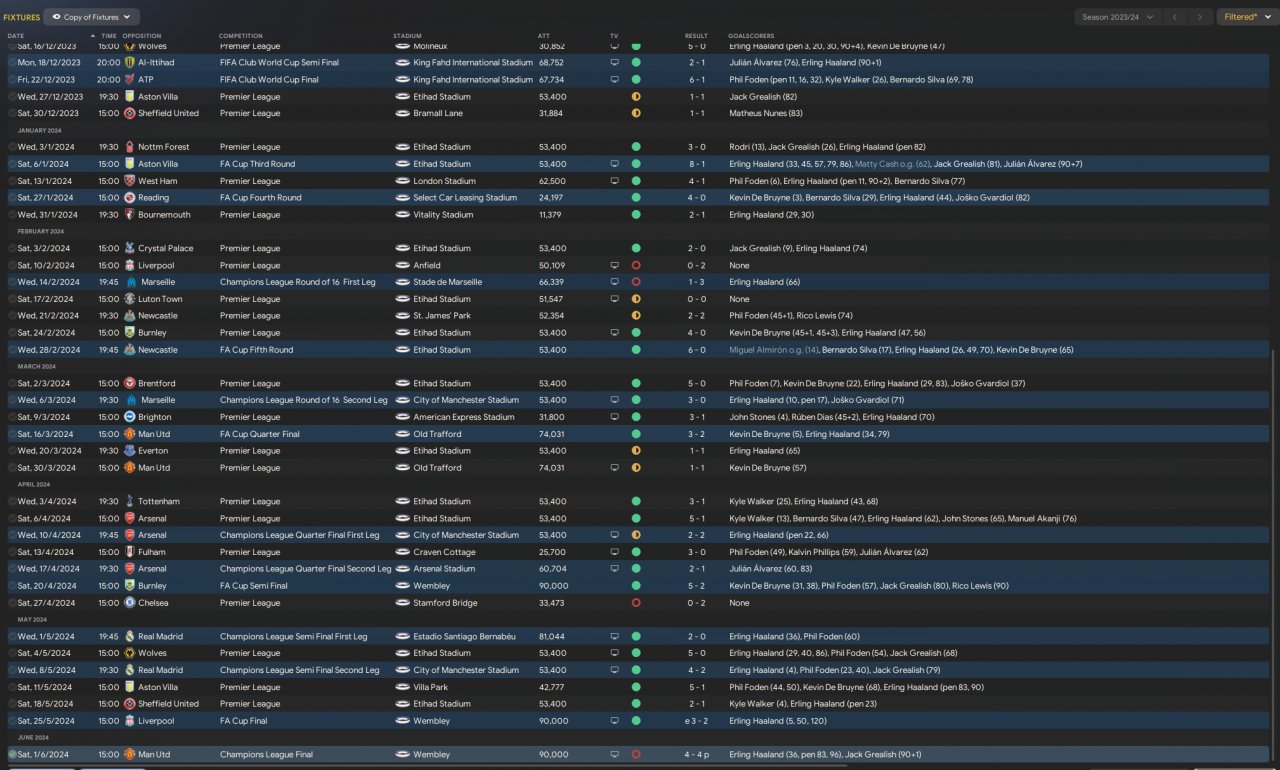Open the Bramall Lane stadium link
This screenshot has width=1280, height=770.
click(438, 113)
